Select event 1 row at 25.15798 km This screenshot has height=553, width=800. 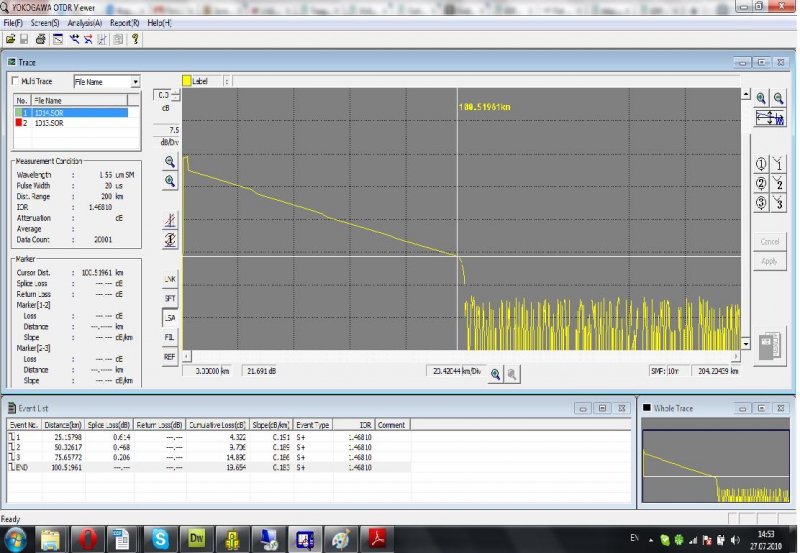coord(209,437)
